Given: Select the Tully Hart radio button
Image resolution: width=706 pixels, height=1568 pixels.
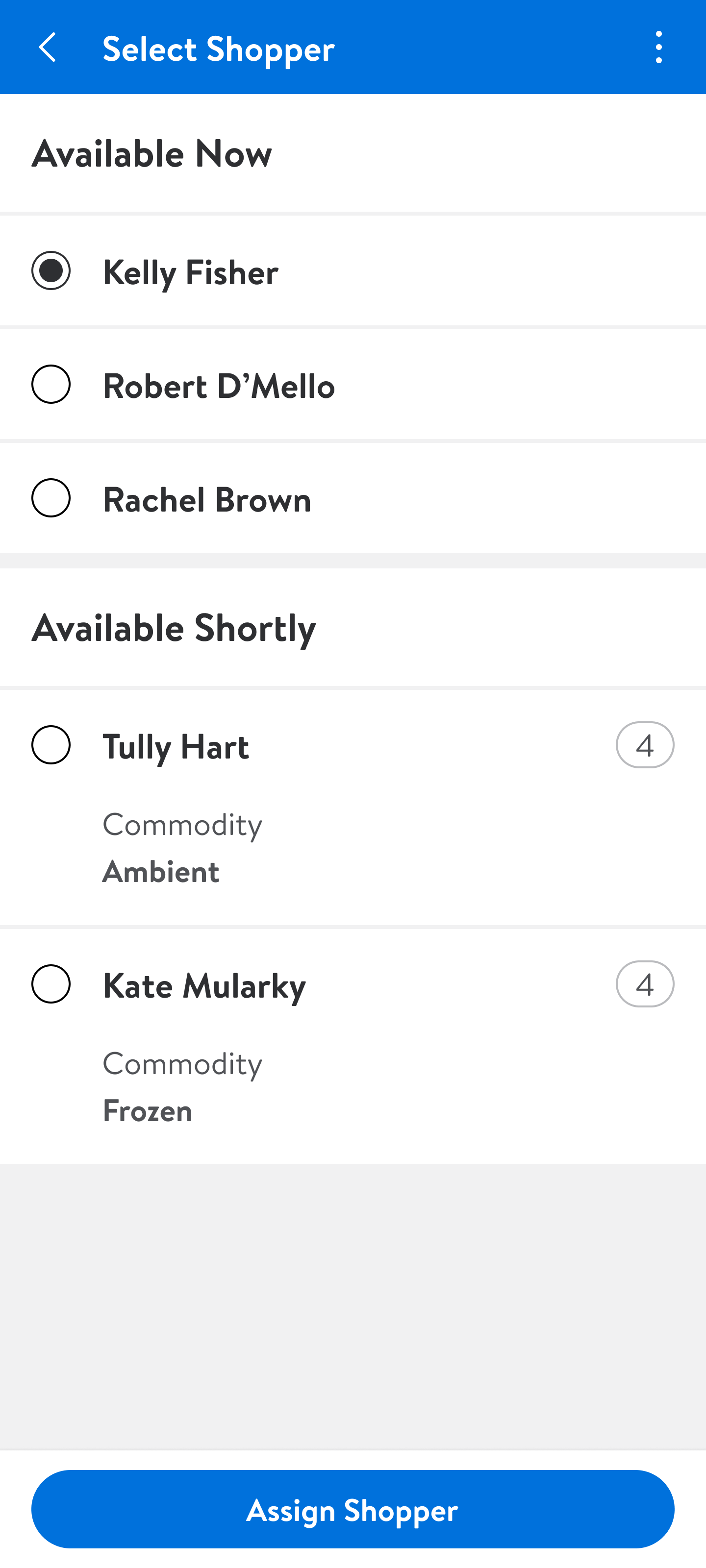Looking at the screenshot, I should pos(51,745).
